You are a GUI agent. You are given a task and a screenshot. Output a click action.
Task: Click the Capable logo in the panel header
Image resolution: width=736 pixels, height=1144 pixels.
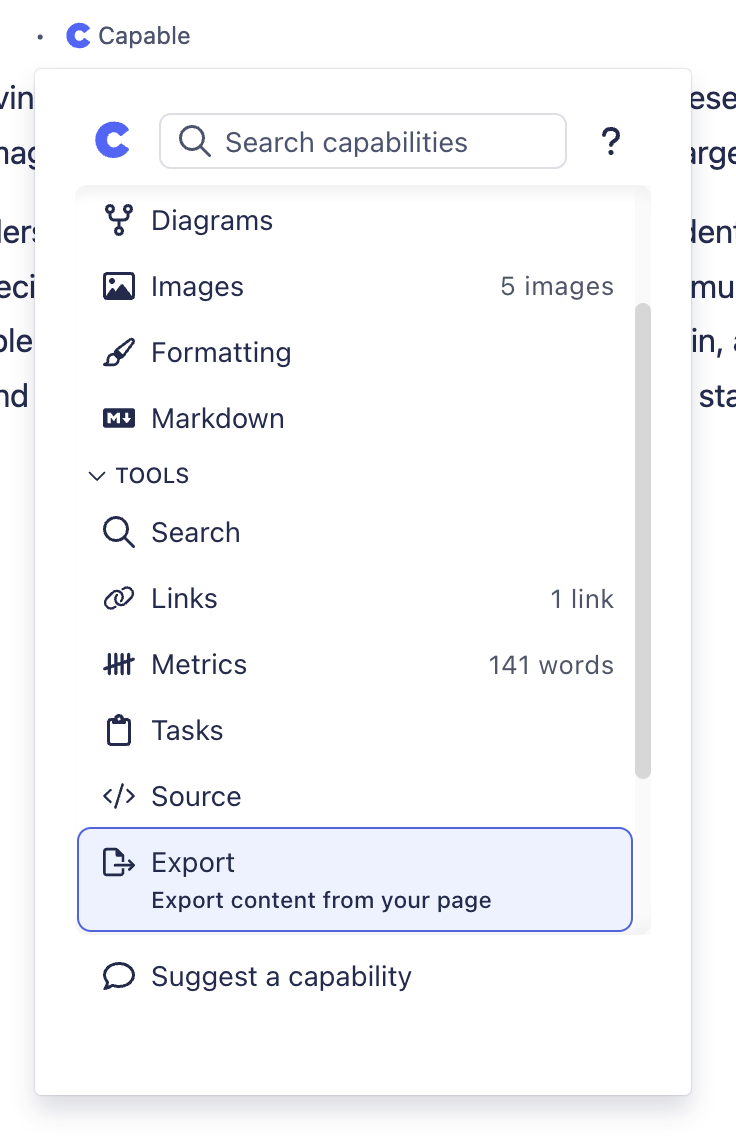[x=112, y=141]
